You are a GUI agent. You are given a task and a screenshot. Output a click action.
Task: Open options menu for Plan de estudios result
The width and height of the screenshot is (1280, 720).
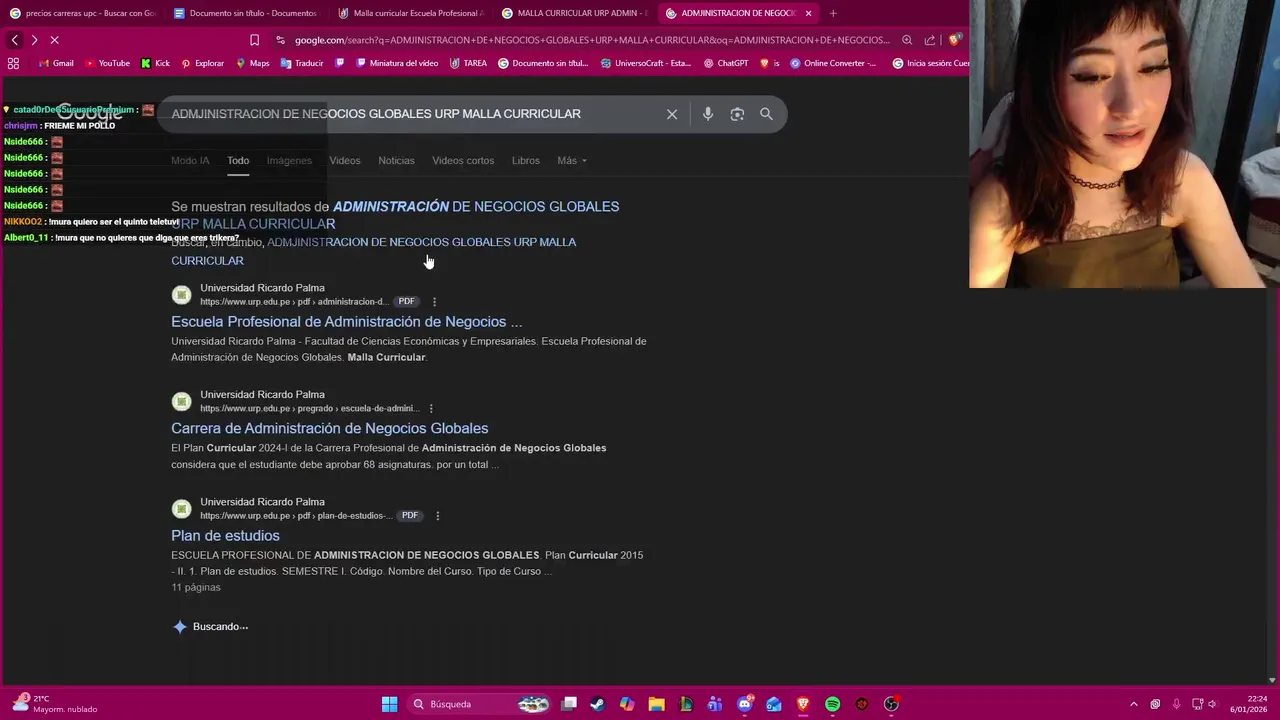[x=437, y=515]
